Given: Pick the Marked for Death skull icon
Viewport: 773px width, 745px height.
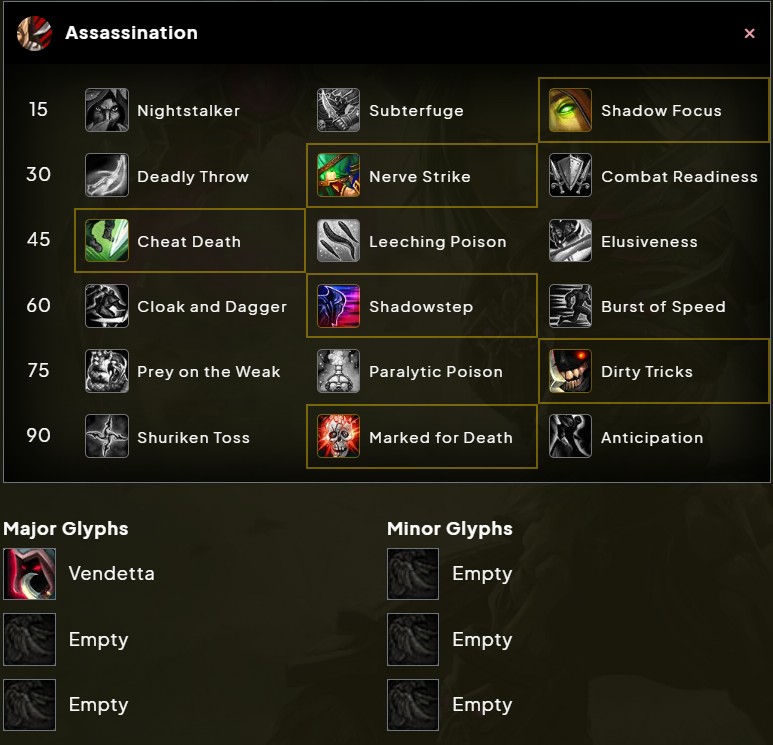Looking at the screenshot, I should pyautogui.click(x=339, y=437).
